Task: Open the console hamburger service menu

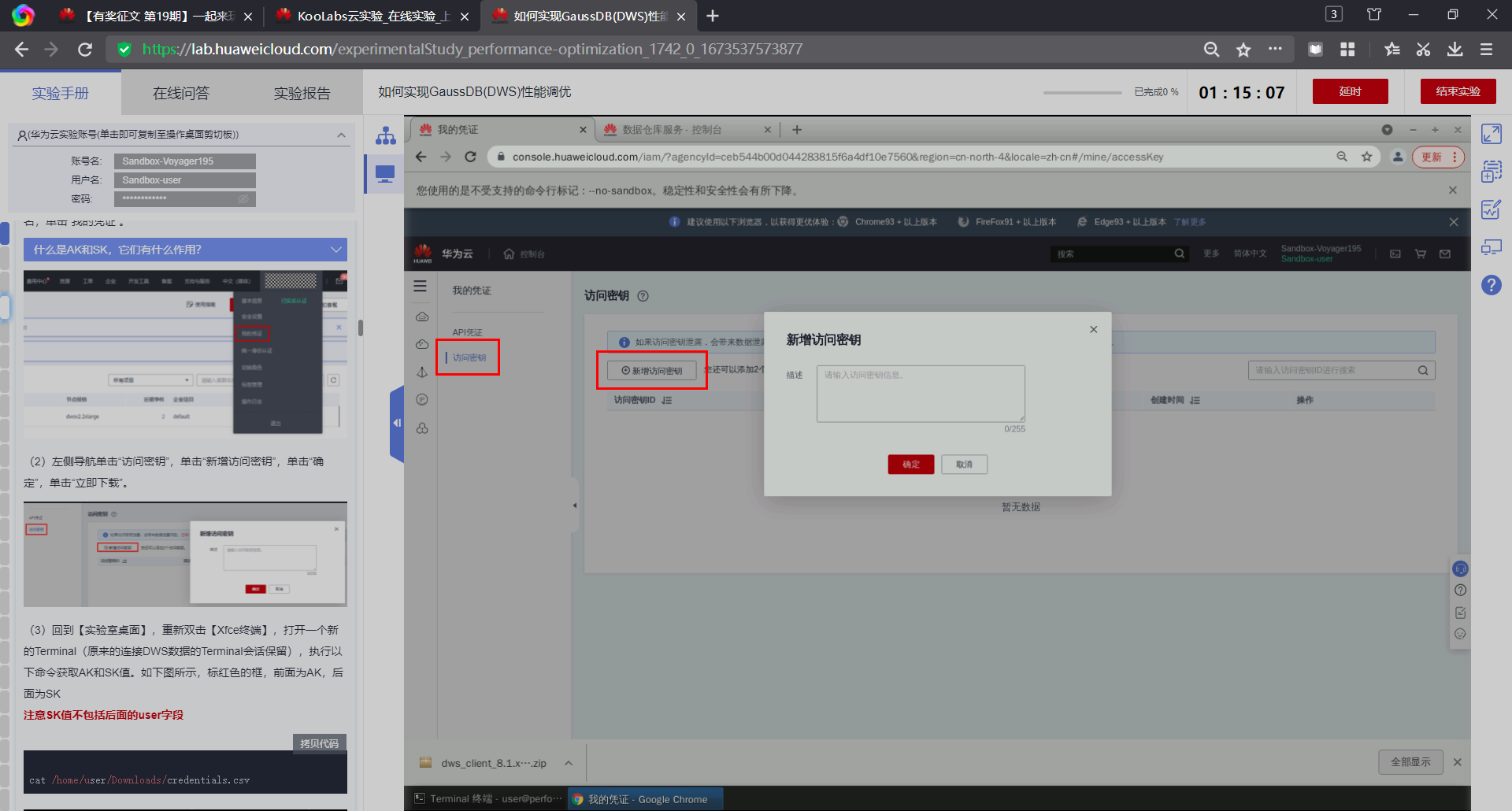Action: [421, 287]
